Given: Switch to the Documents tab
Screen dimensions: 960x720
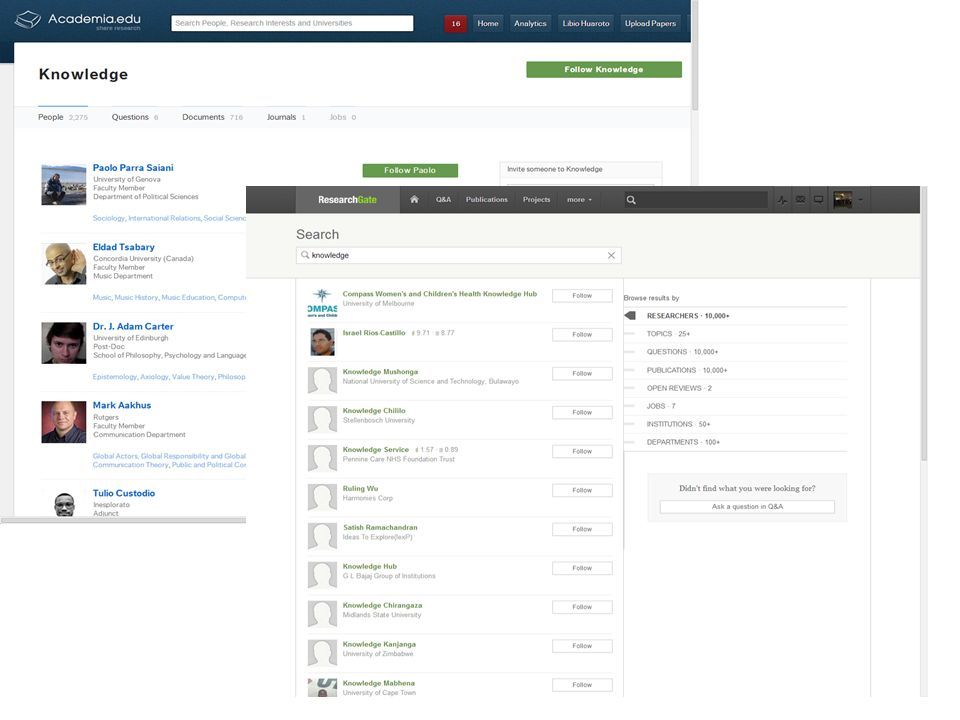Looking at the screenshot, I should (212, 117).
